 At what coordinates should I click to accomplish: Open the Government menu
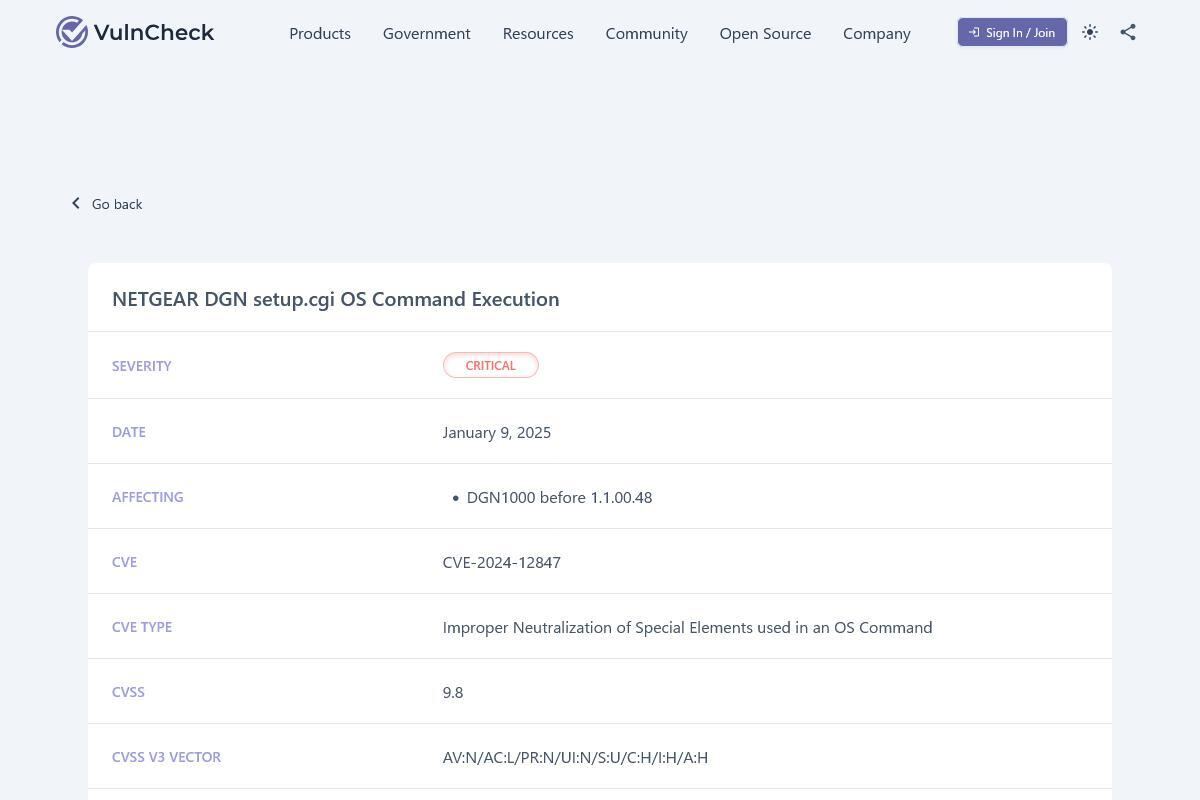pyautogui.click(x=427, y=33)
